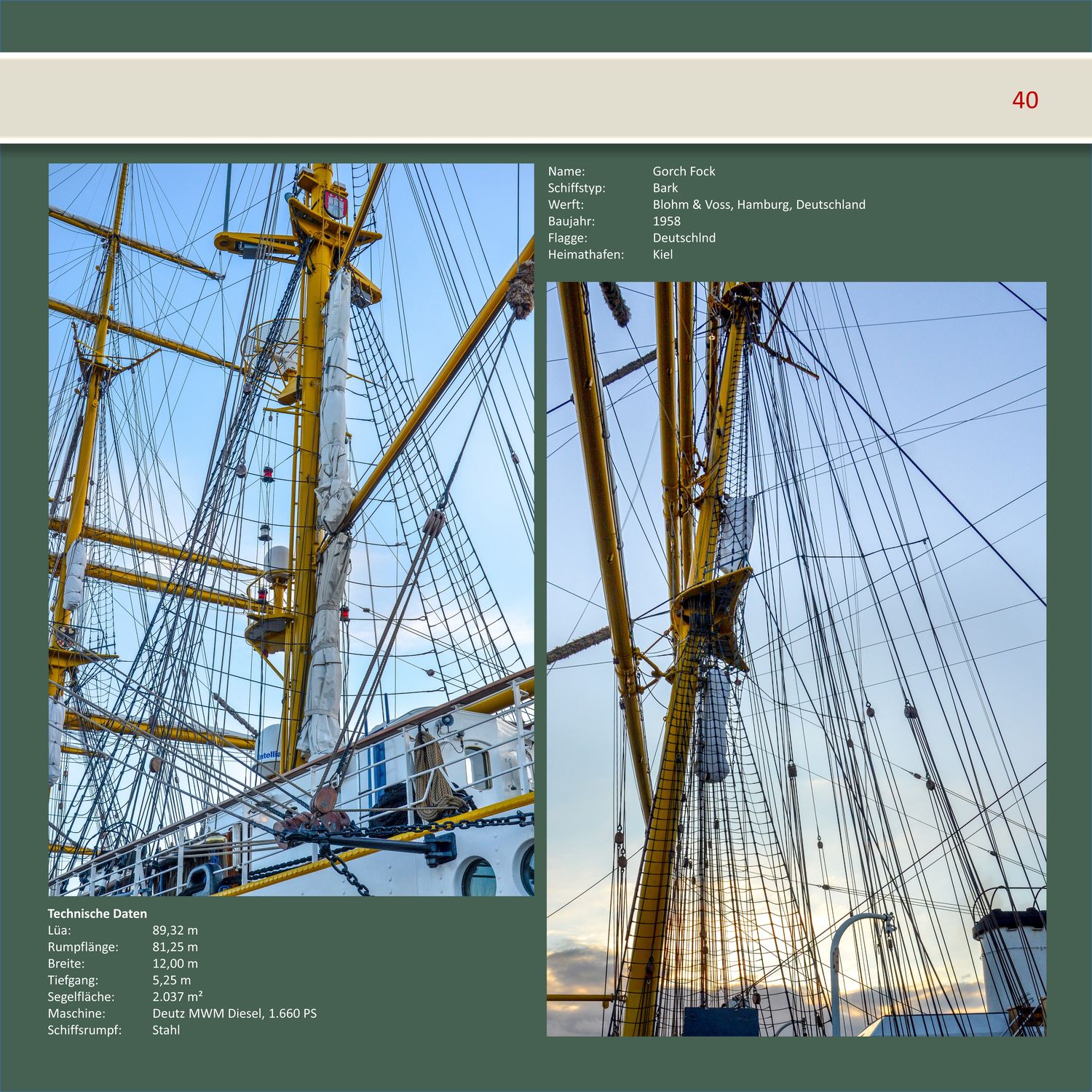Click the 'Baujahr:' label
Image resolution: width=1092 pixels, height=1092 pixels.
(x=571, y=221)
